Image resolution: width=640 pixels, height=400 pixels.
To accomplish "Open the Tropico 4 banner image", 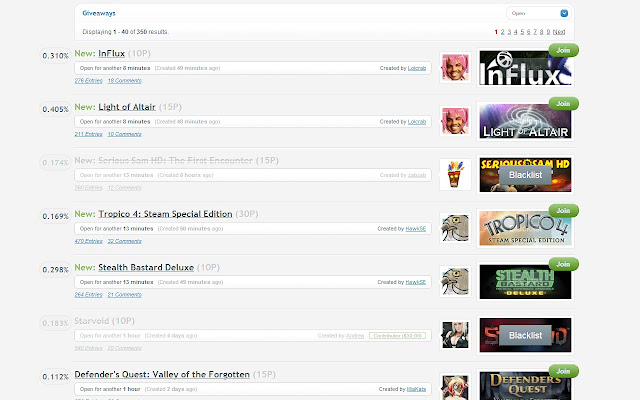I will click(525, 228).
